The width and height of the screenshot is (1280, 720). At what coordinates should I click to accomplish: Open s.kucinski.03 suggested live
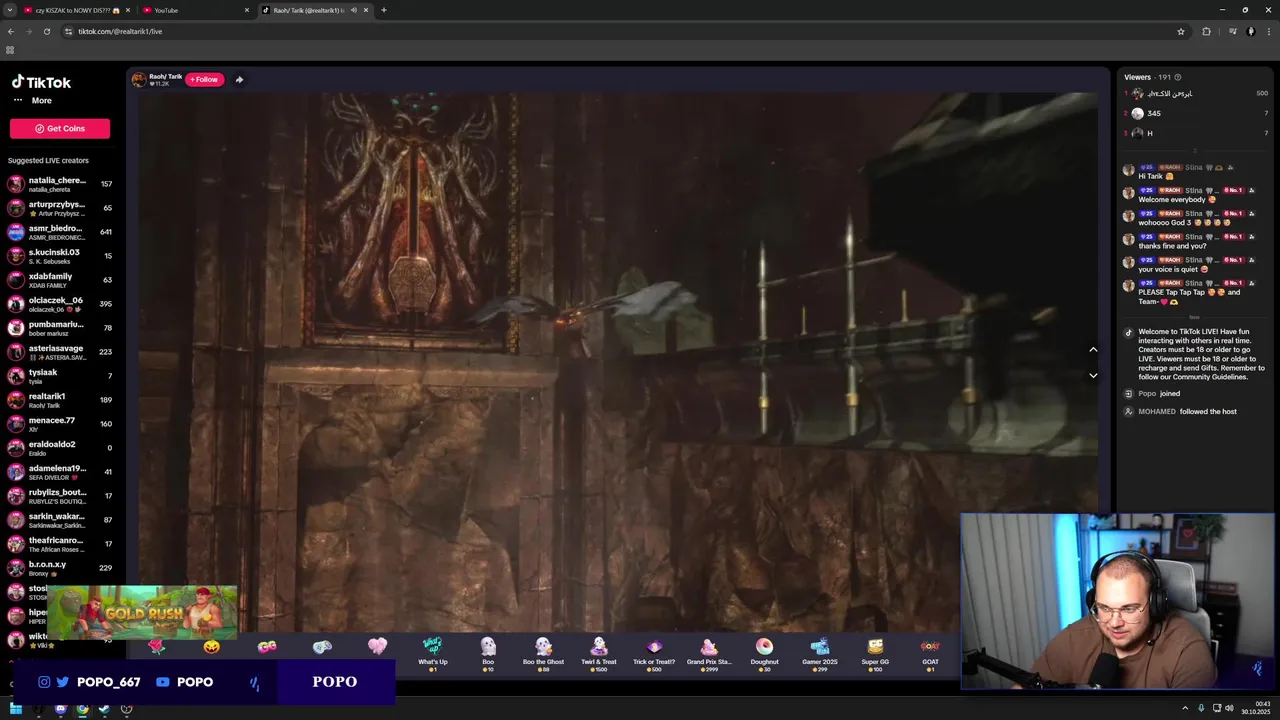coord(60,256)
